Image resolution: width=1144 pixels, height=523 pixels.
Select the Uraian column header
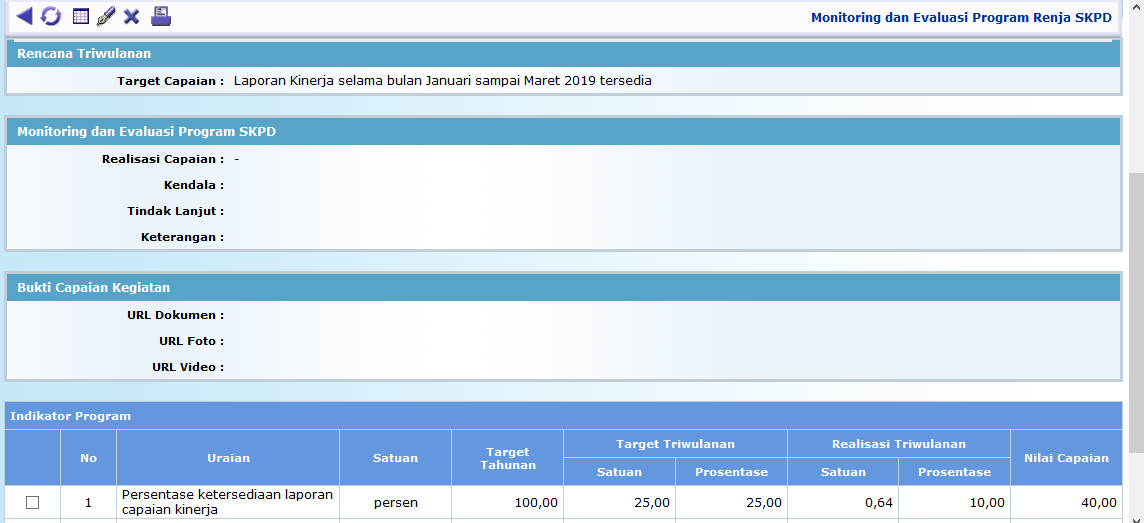point(228,458)
